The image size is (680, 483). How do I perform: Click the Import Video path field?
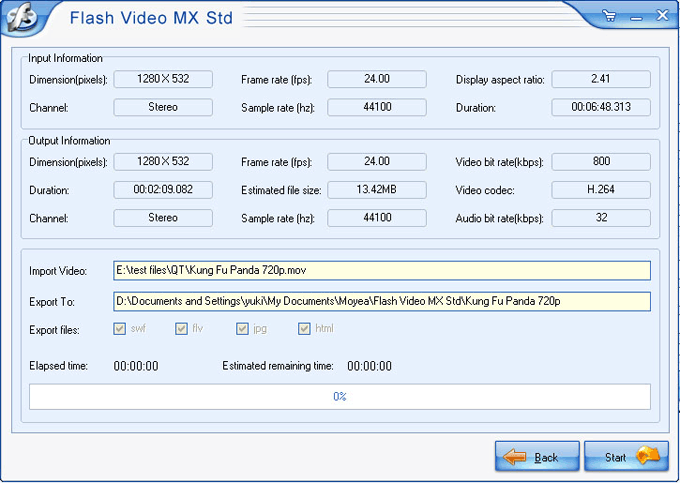coord(382,271)
